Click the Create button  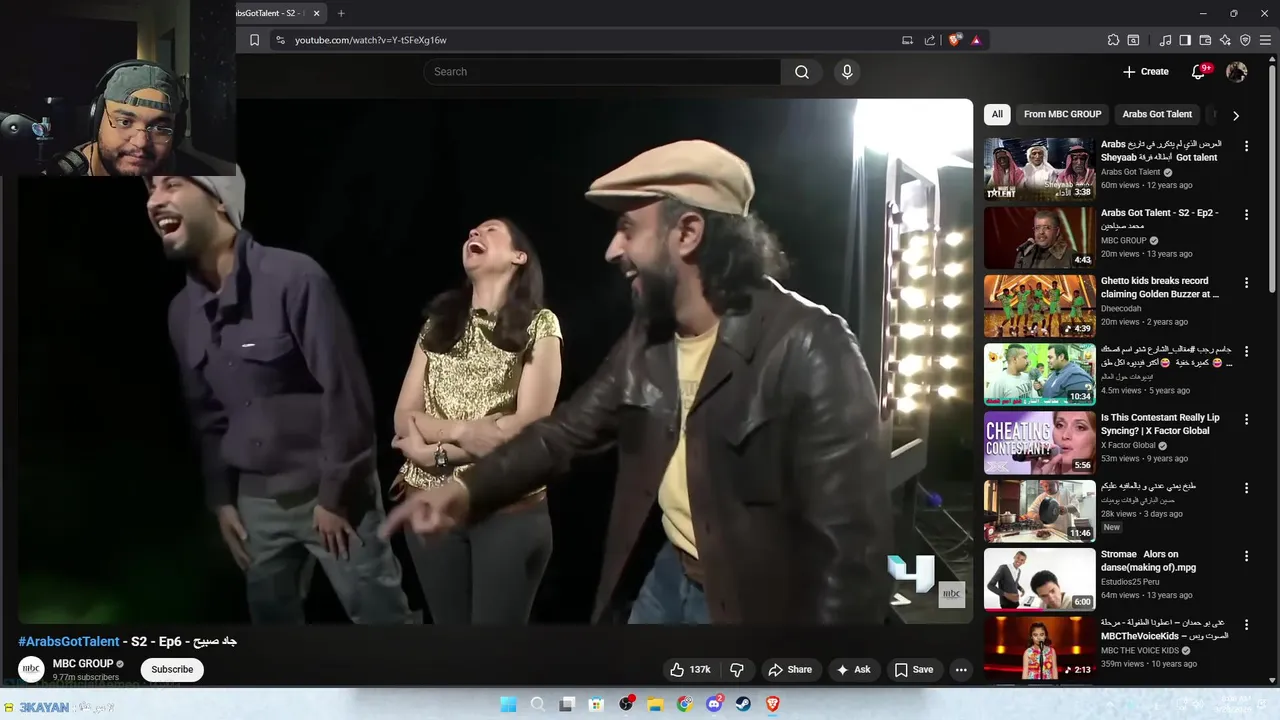click(x=1145, y=72)
